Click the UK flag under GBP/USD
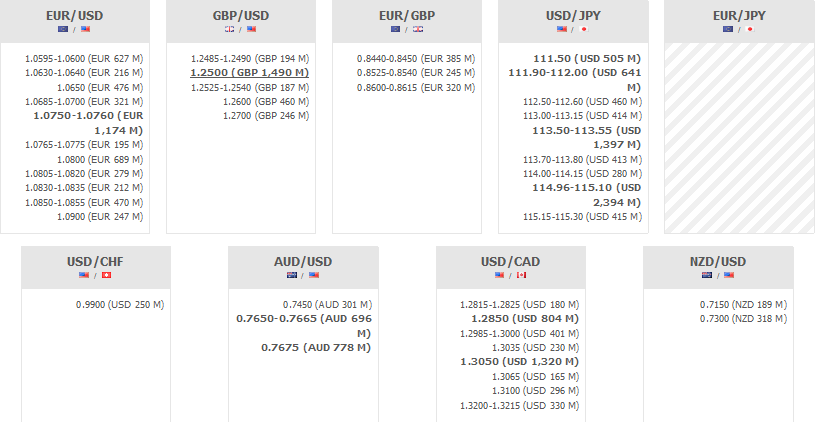This screenshot has width=815, height=422. 229,29
